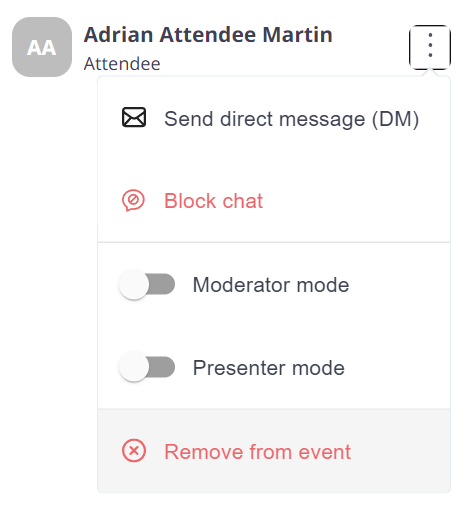Click the Presenter mode label text
The image size is (466, 511).
(x=269, y=368)
